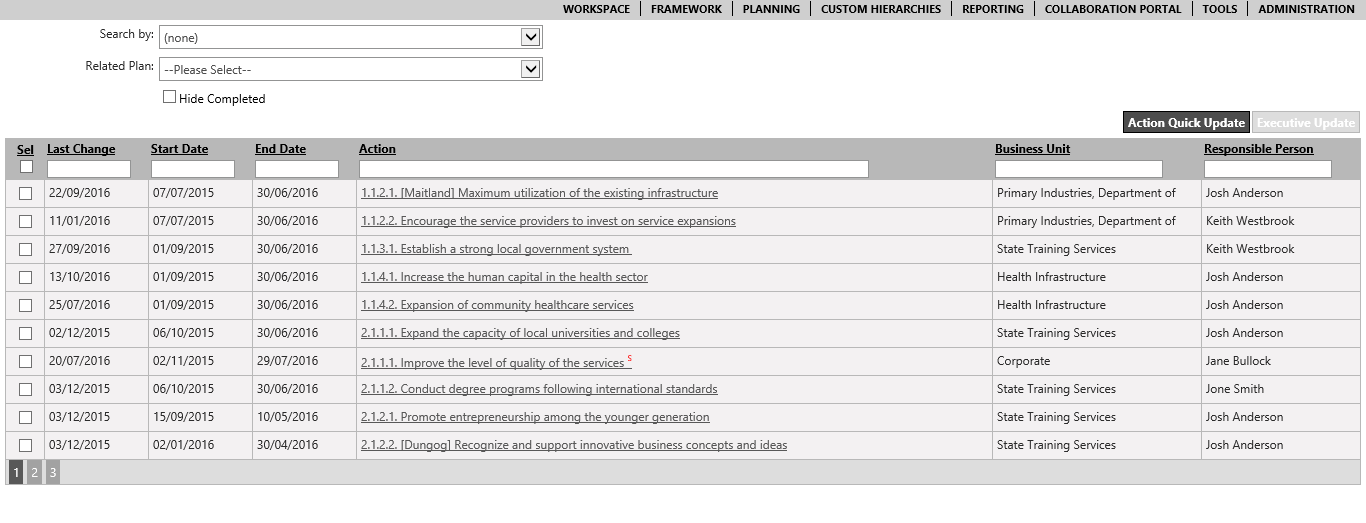Check the row for action 2.1.2.1

point(25,417)
